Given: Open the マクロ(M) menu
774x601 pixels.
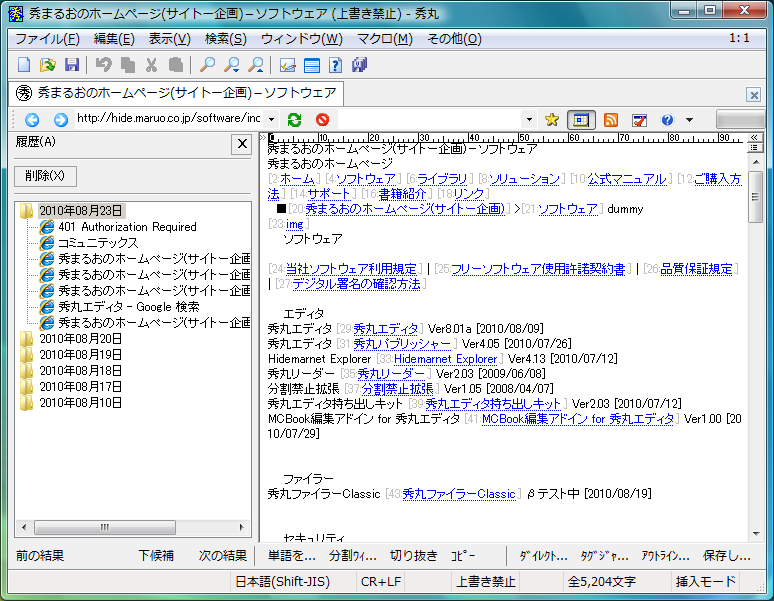Looking at the screenshot, I should coord(385,38).
